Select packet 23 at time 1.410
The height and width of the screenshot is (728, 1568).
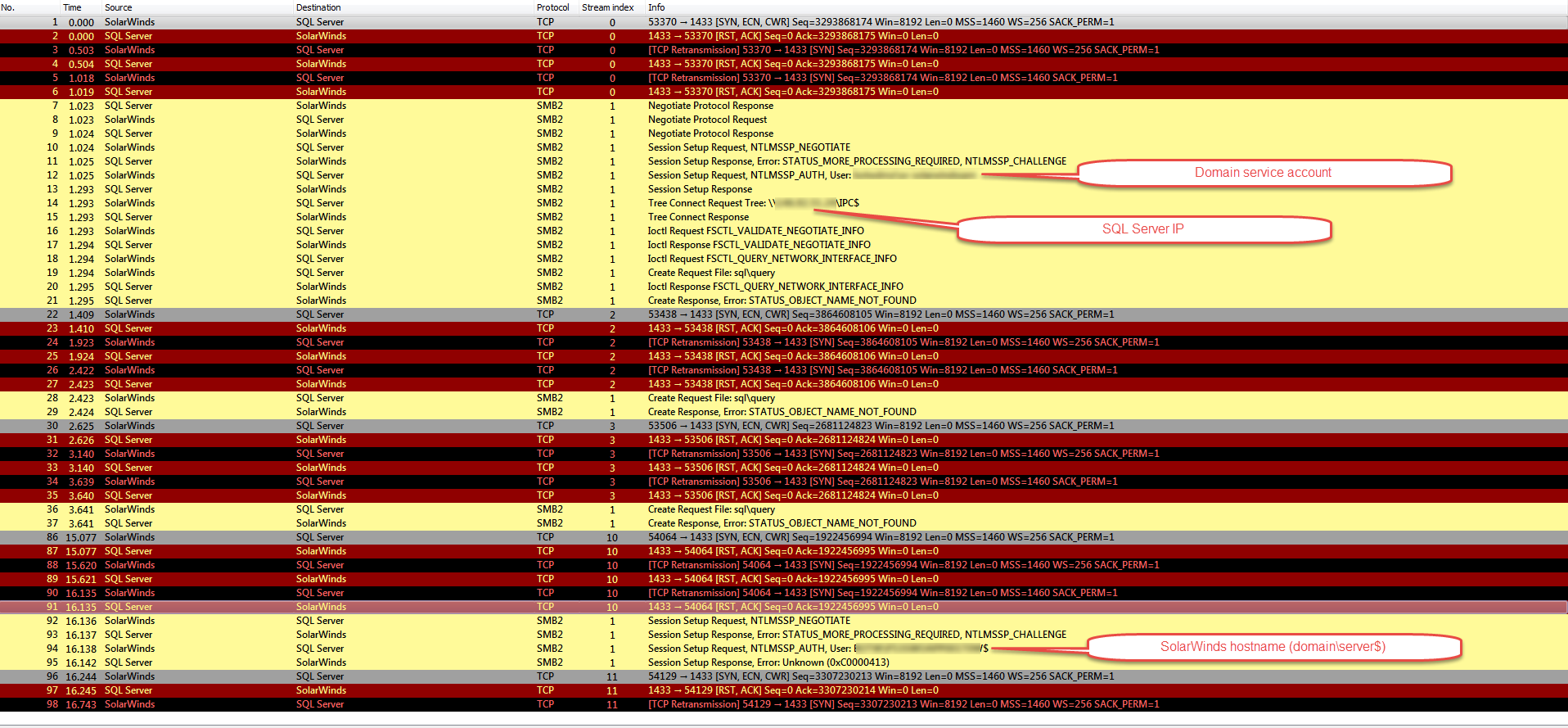click(x=784, y=328)
